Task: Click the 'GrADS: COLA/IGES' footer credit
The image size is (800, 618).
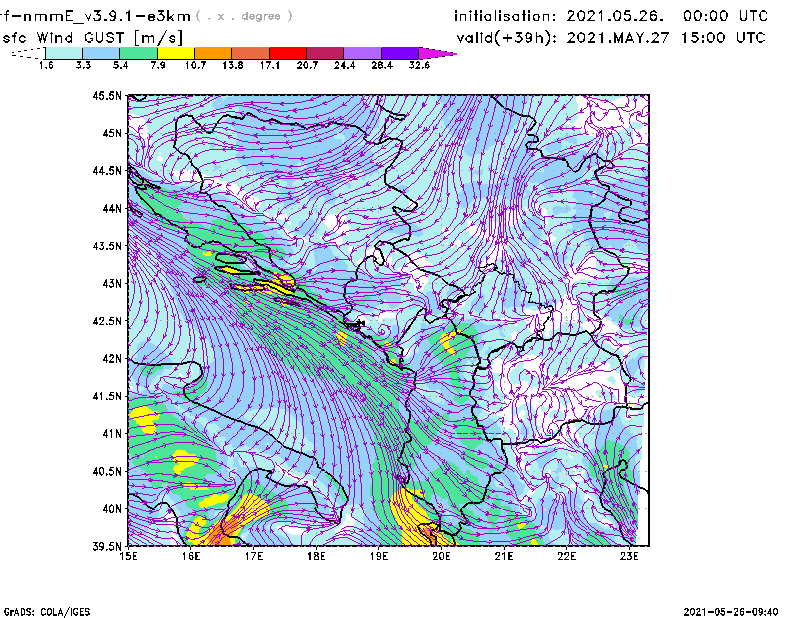Action: [47, 612]
